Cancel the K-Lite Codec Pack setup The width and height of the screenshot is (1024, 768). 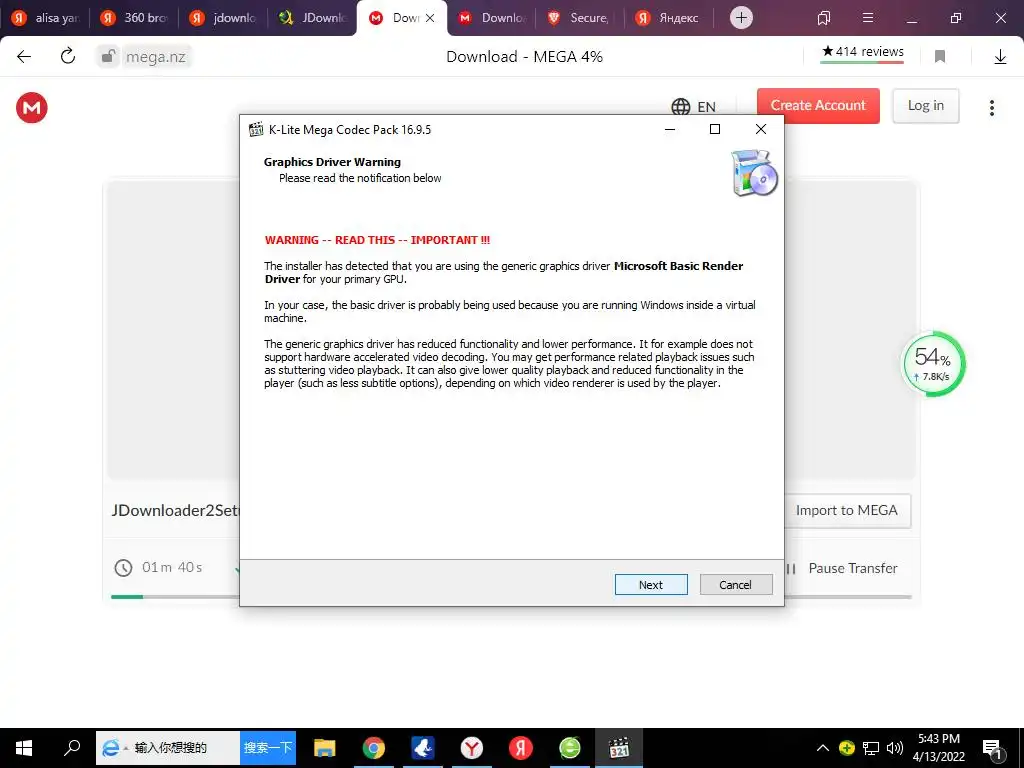[735, 584]
